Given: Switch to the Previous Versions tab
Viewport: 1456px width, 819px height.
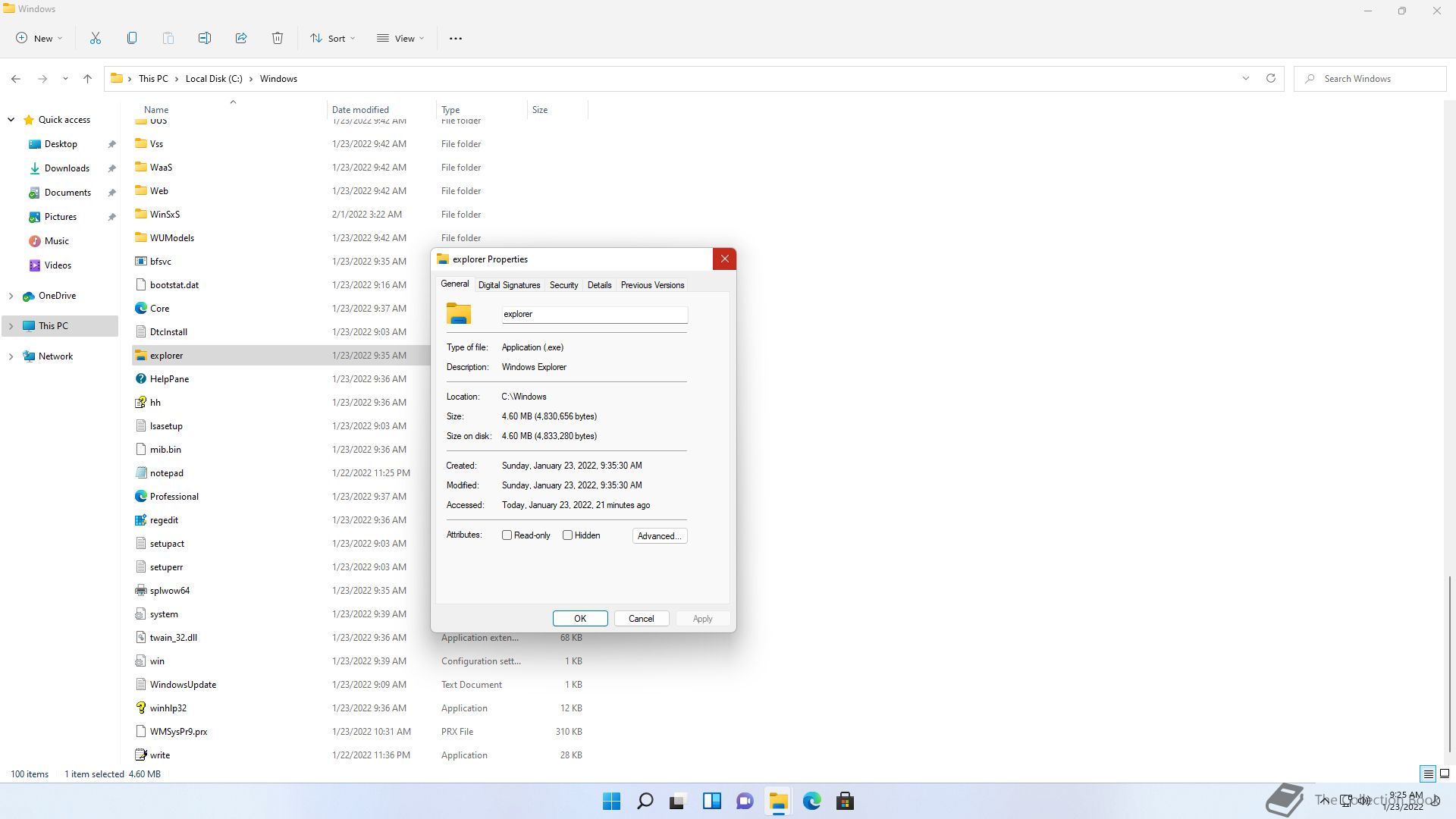Looking at the screenshot, I should (x=652, y=285).
